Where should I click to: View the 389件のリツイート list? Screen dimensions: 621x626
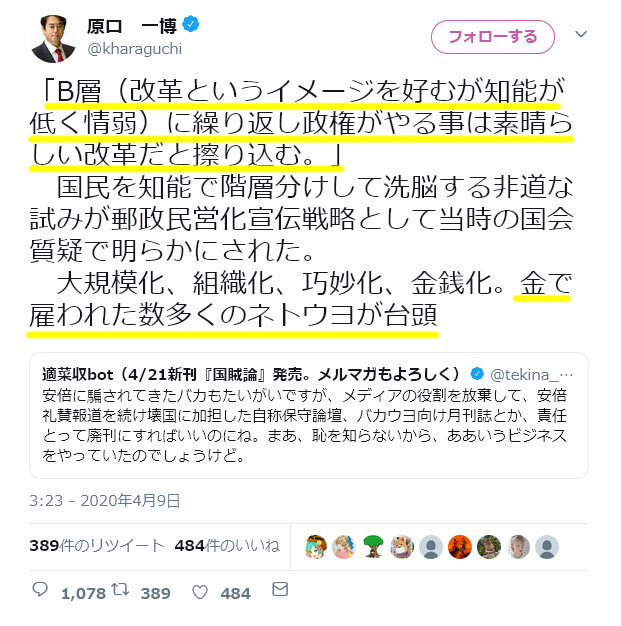point(97,545)
